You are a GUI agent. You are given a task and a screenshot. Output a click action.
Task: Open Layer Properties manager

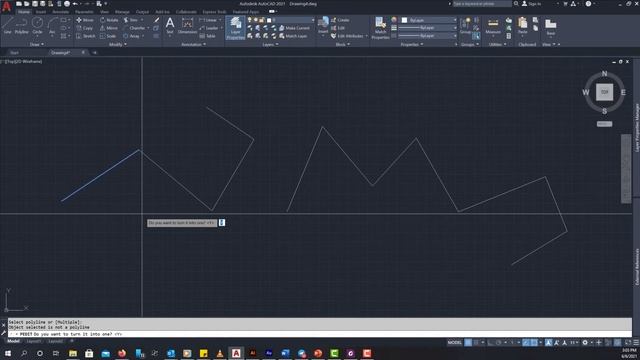[236, 28]
